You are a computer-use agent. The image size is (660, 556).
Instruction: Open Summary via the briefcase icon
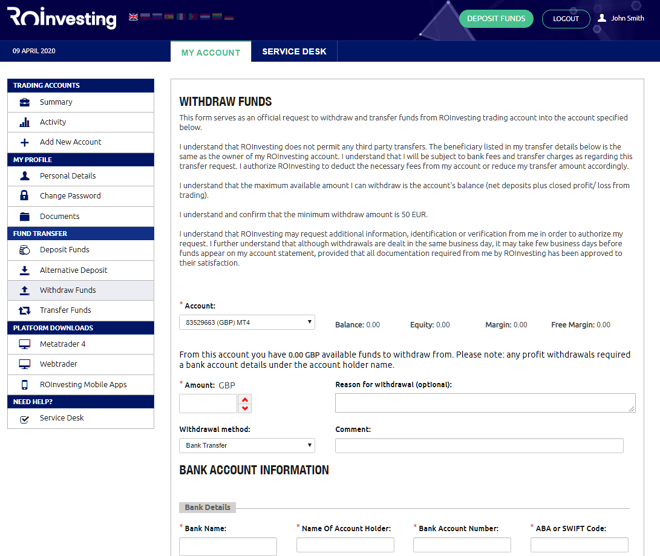coord(25,102)
